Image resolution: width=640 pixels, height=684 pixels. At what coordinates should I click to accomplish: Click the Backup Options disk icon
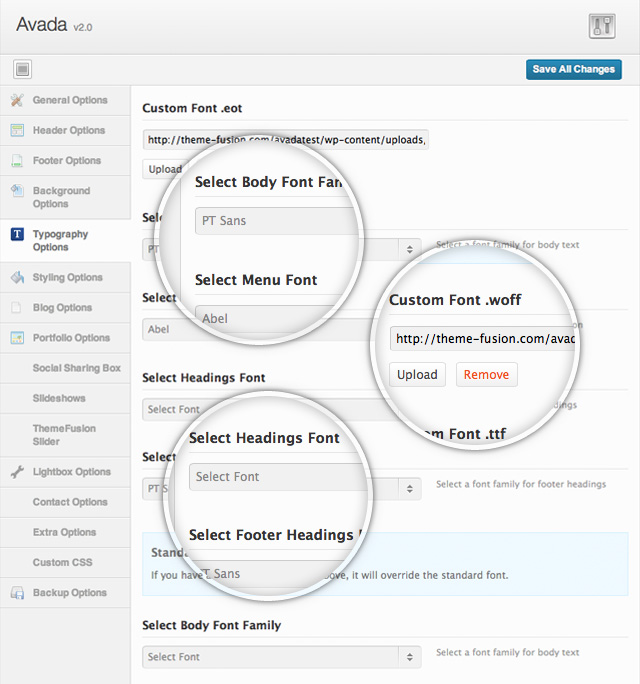point(17,593)
